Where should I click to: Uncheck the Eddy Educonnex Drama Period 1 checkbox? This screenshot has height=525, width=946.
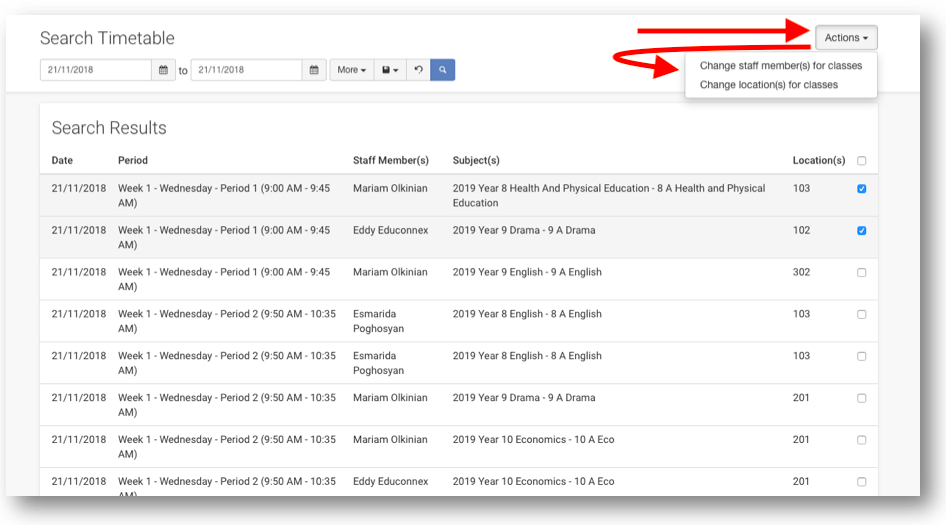[862, 231]
